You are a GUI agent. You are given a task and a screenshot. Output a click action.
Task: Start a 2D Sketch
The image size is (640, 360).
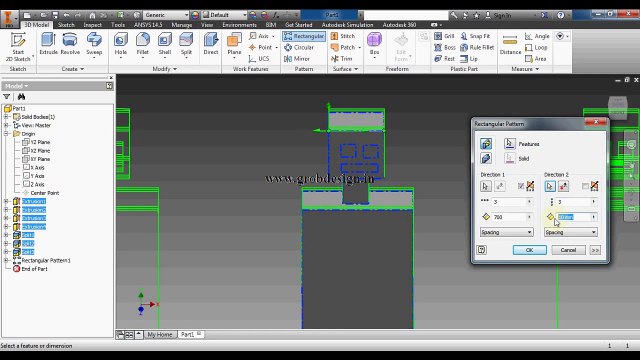[x=18, y=47]
